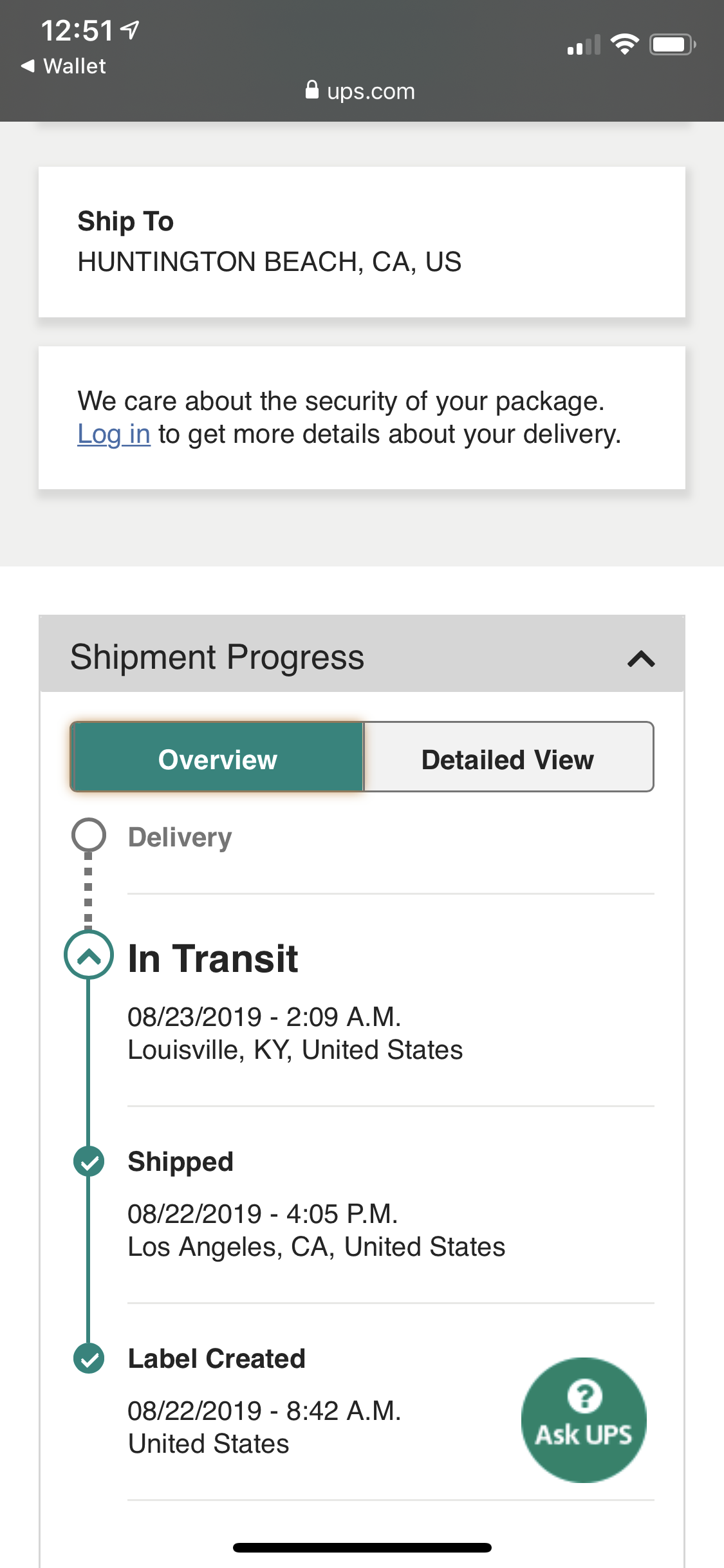Open the Log in link

pos(113,434)
